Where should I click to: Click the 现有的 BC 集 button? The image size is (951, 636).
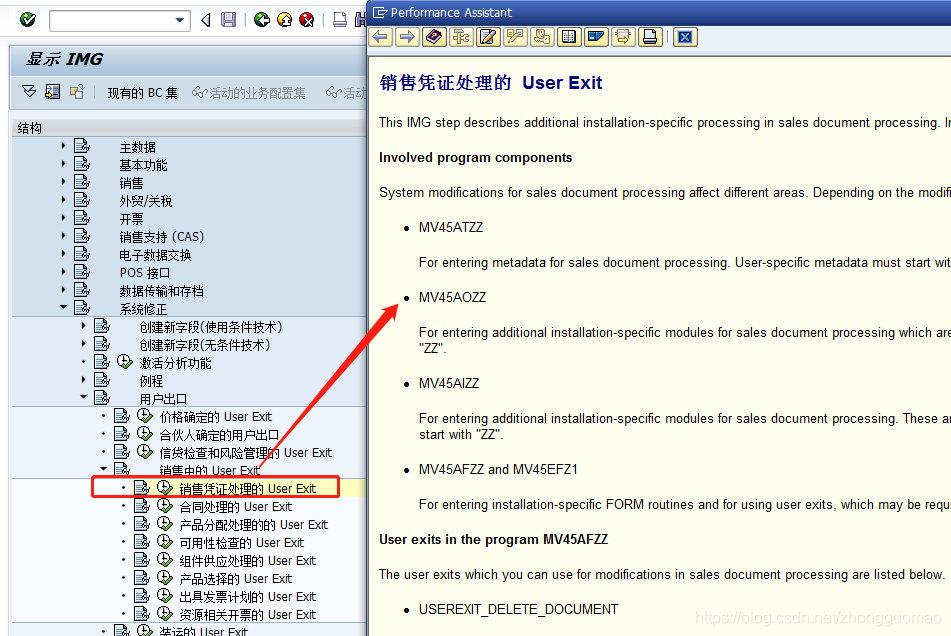(142, 91)
